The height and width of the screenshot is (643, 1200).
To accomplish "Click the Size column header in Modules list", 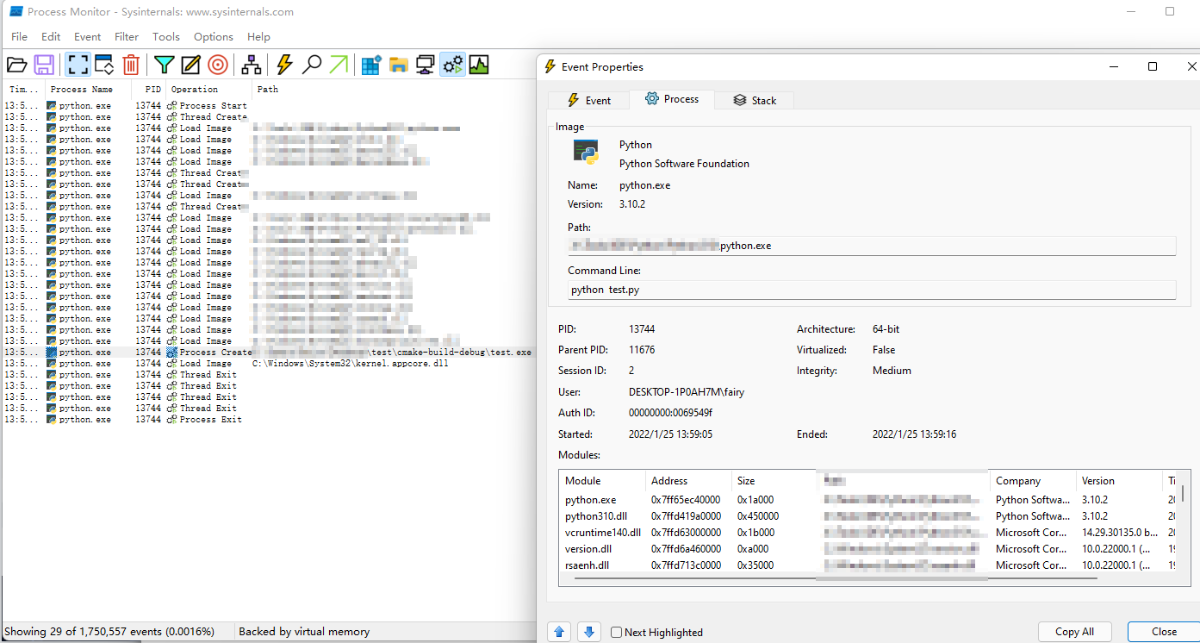I will click(773, 481).
